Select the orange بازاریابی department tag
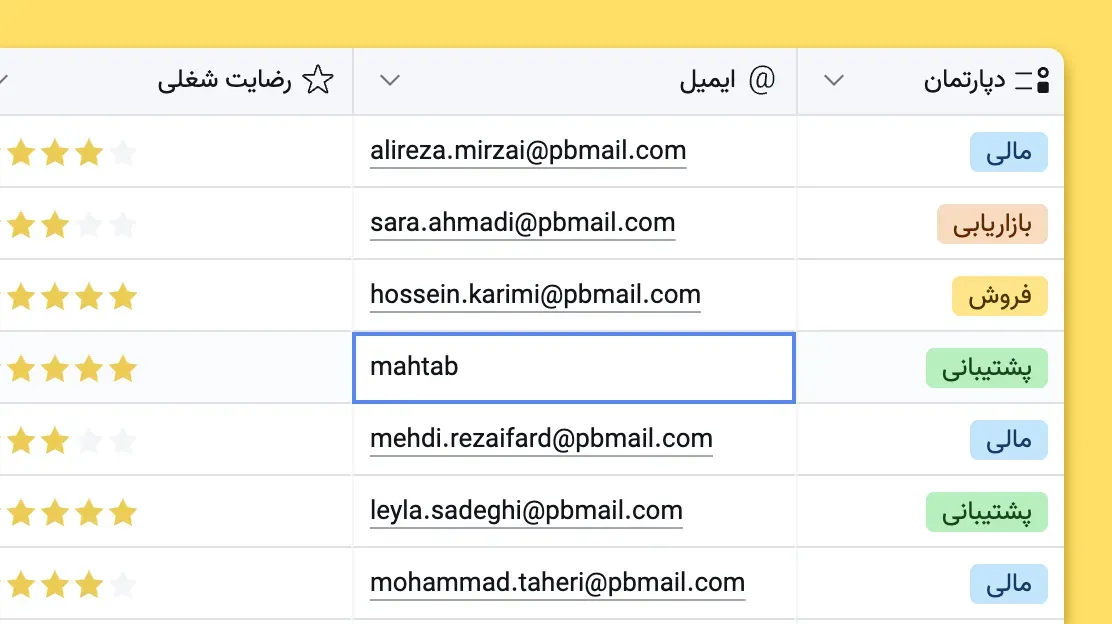1112x624 pixels. pos(992,225)
